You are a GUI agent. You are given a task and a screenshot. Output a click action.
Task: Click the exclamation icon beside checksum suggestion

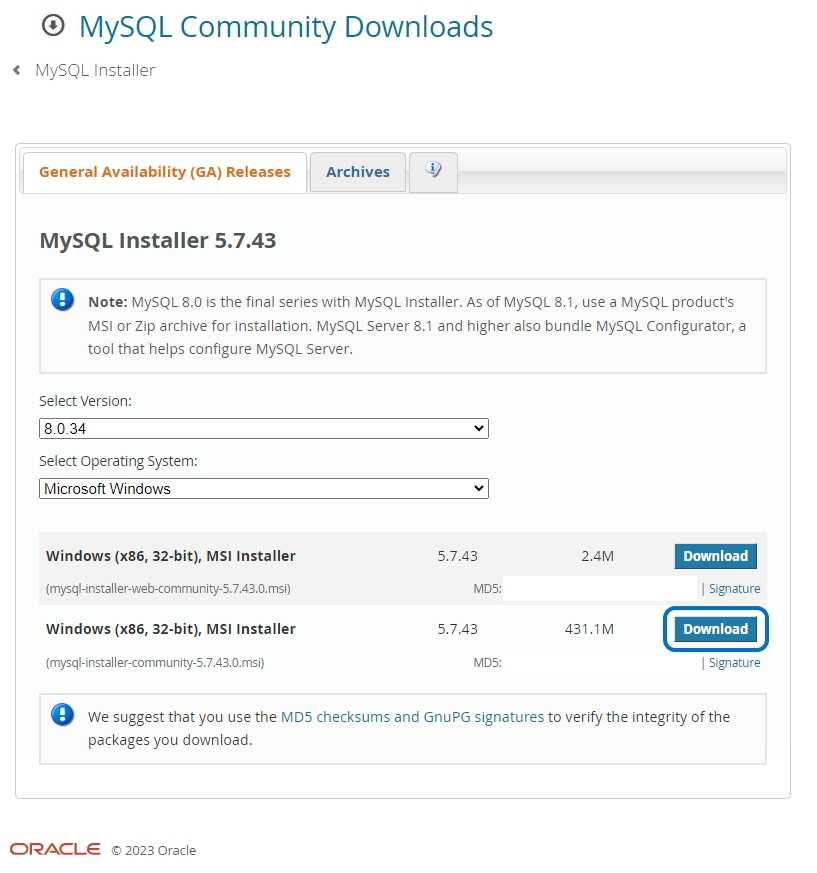click(x=62, y=714)
